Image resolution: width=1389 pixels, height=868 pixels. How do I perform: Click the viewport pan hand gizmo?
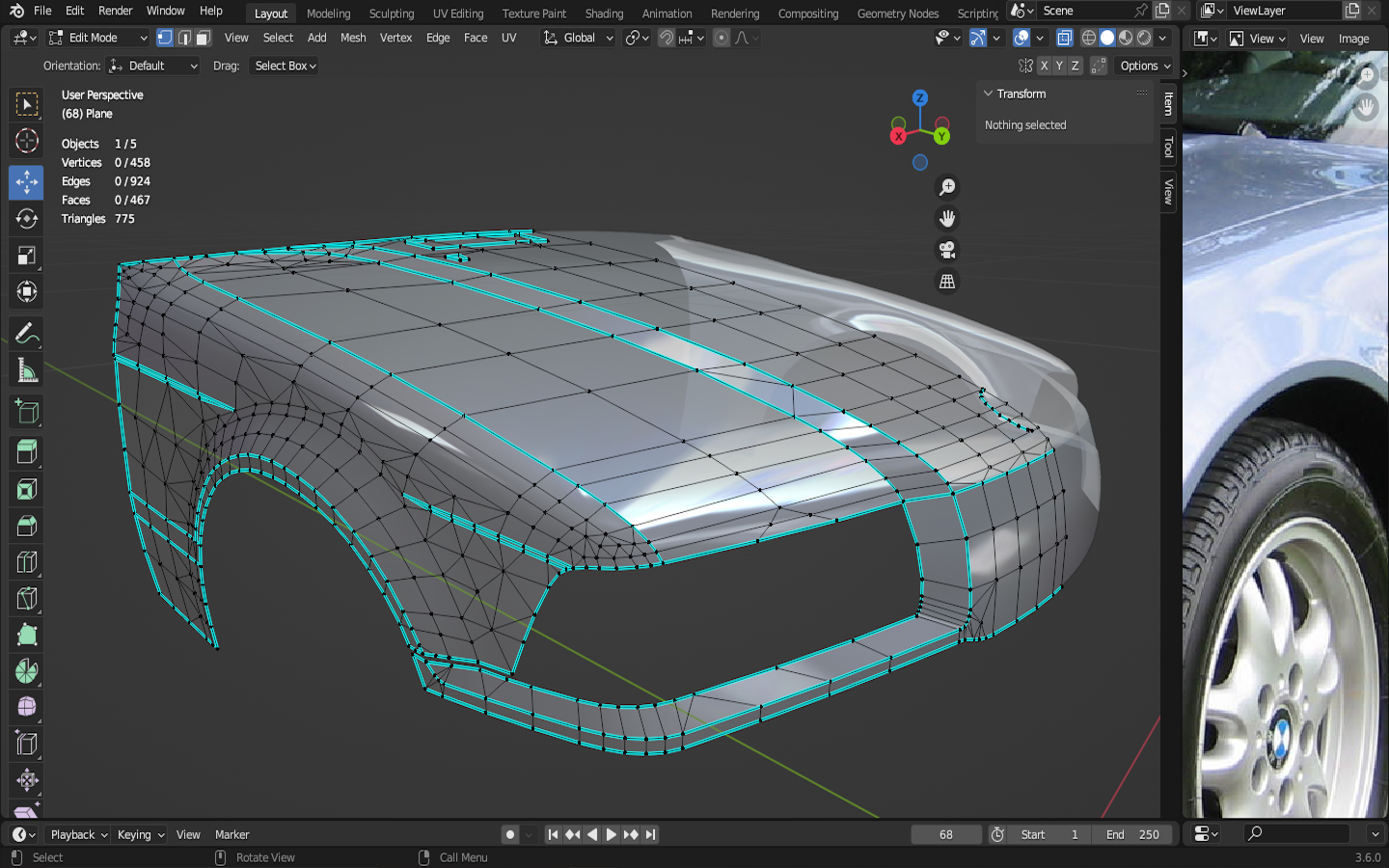click(x=947, y=218)
